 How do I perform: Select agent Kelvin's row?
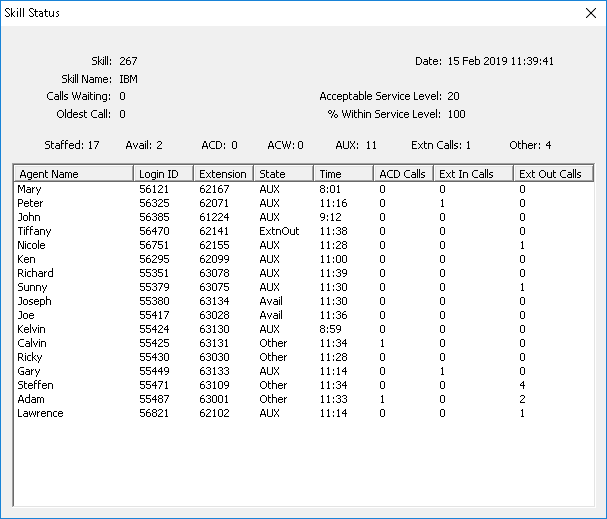coord(32,328)
